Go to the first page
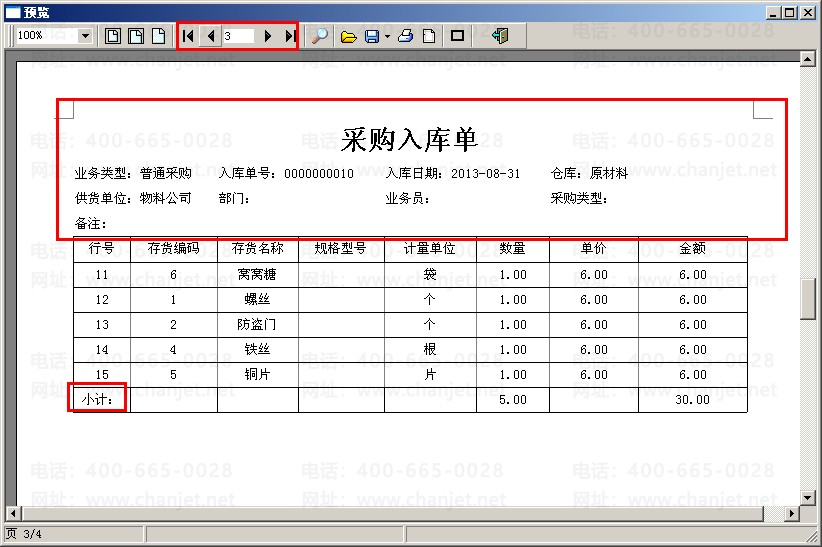Viewport: 822px width, 547px height. (188, 36)
